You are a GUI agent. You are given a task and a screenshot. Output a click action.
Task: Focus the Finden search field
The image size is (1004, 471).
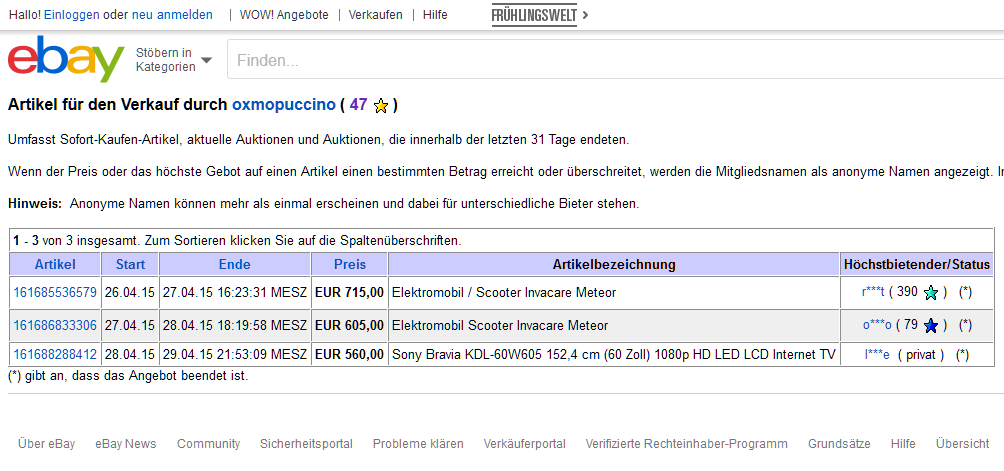tap(615, 61)
